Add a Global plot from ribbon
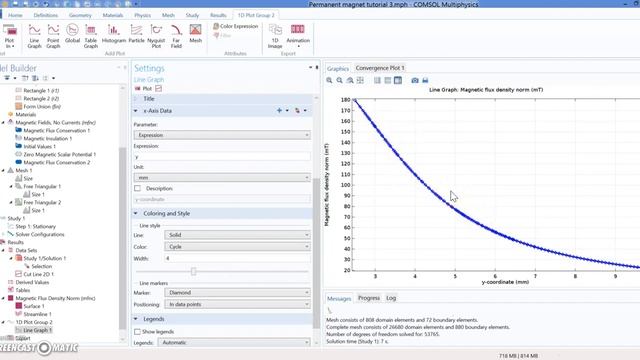 72,33
